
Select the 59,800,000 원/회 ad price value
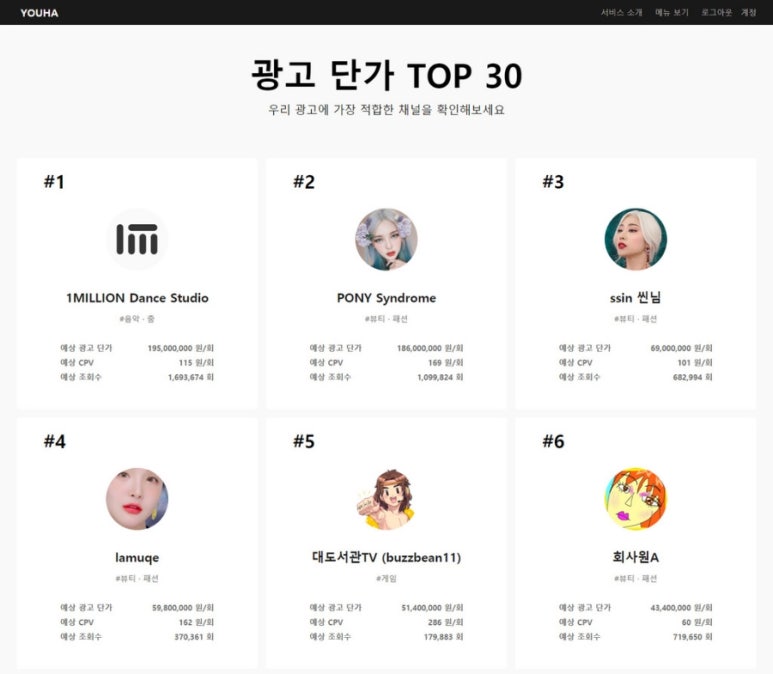183,608
